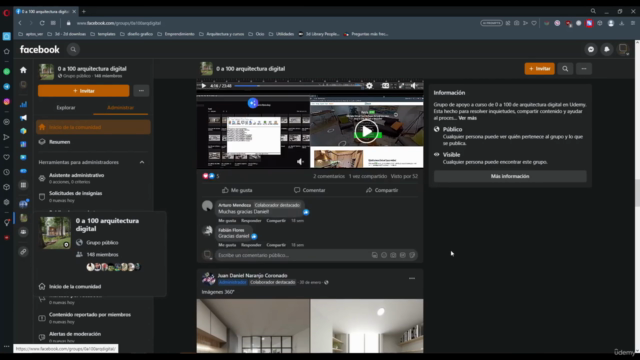Viewport: 640px width, 360px height.
Task: Click member avatars in the popup card
Action: pyautogui.click(x=113, y=267)
